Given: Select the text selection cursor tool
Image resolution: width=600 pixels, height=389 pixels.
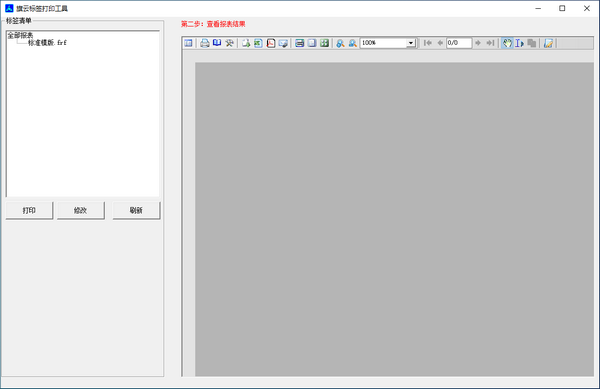Looking at the screenshot, I should 519,43.
